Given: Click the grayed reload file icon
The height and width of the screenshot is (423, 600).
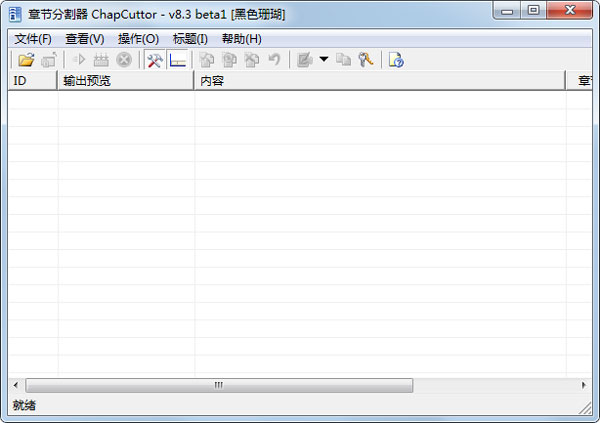Looking at the screenshot, I should (49, 60).
